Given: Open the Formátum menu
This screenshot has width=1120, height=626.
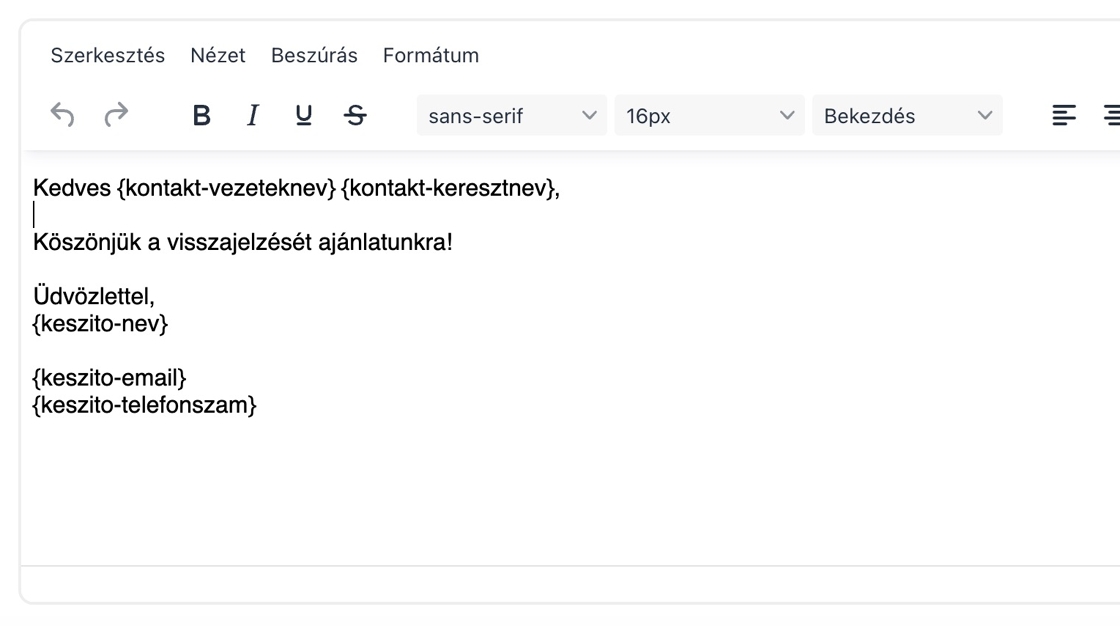Looking at the screenshot, I should (x=431, y=56).
